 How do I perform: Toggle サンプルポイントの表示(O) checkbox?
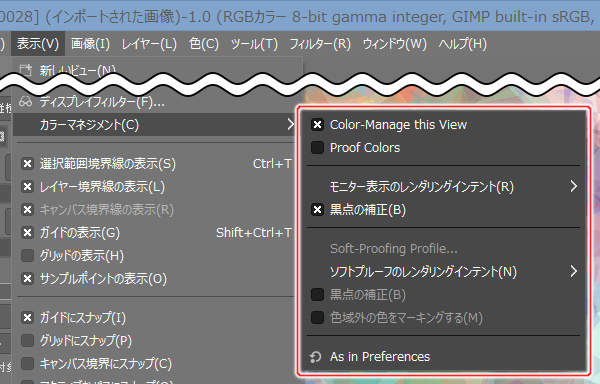(x=27, y=278)
